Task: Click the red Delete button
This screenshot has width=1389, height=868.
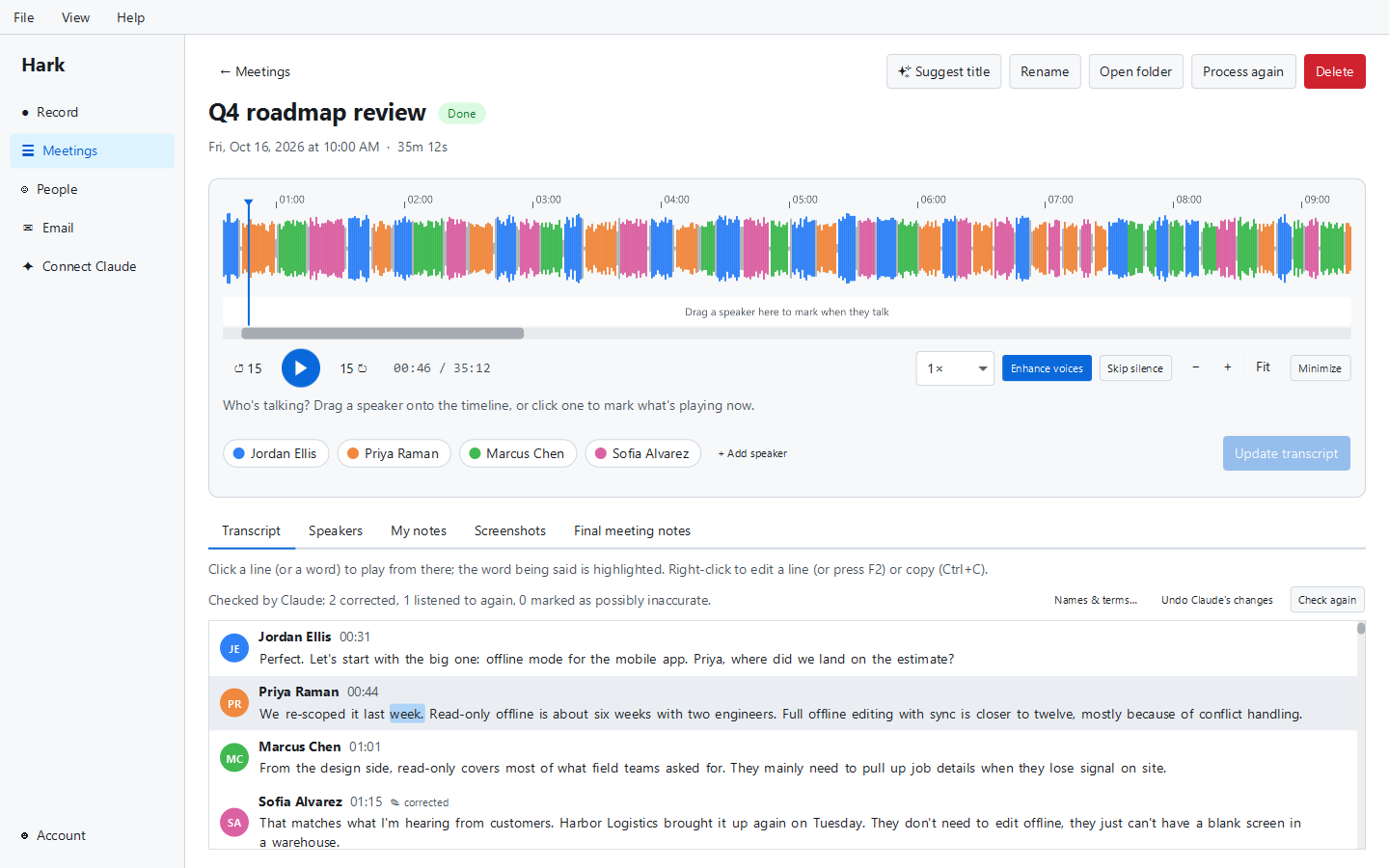Action: tap(1334, 71)
